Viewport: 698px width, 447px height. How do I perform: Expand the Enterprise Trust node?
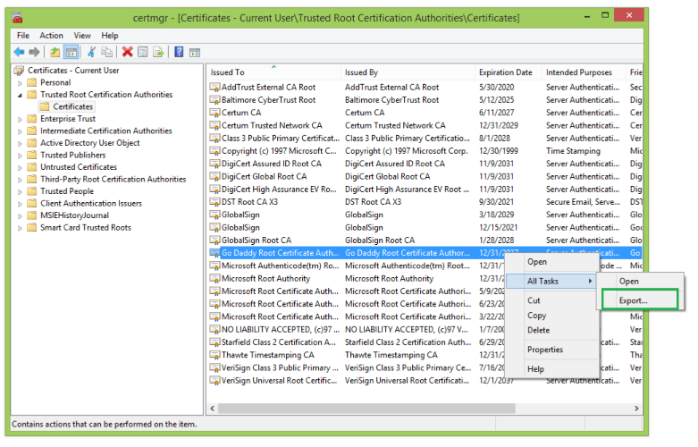[x=20, y=119]
